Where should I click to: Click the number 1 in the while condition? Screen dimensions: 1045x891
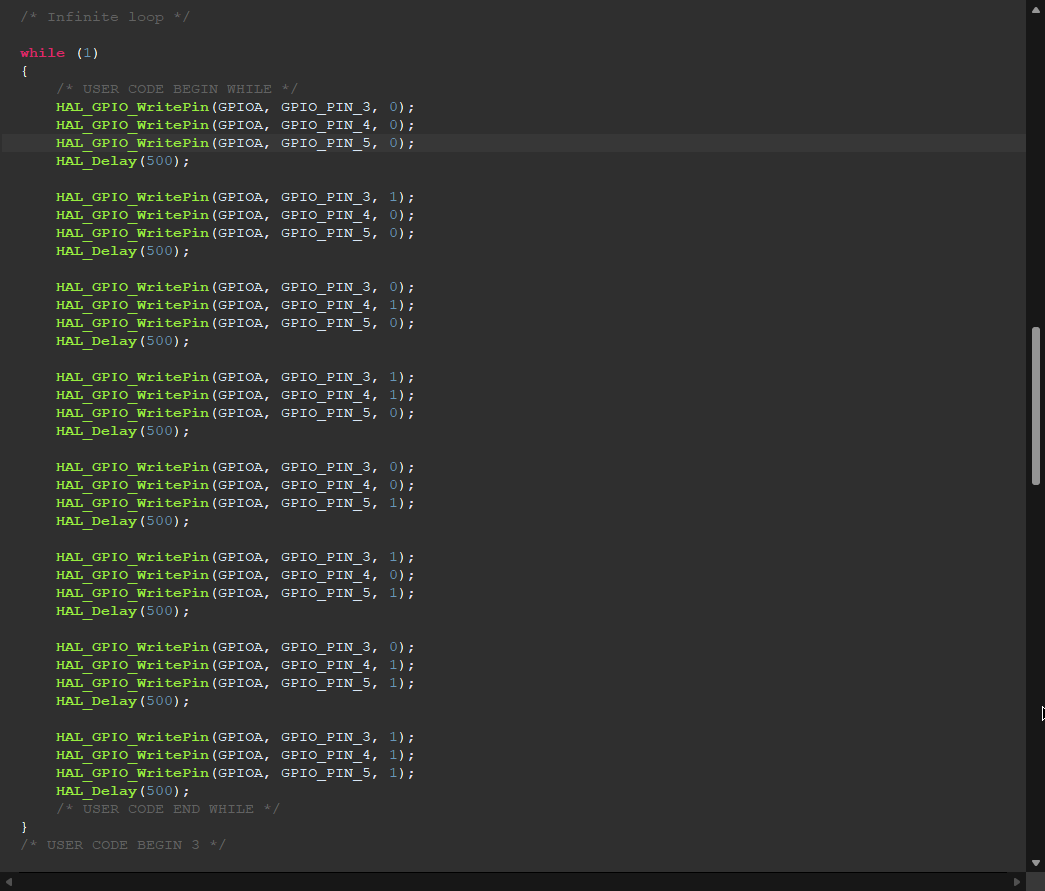[87, 53]
